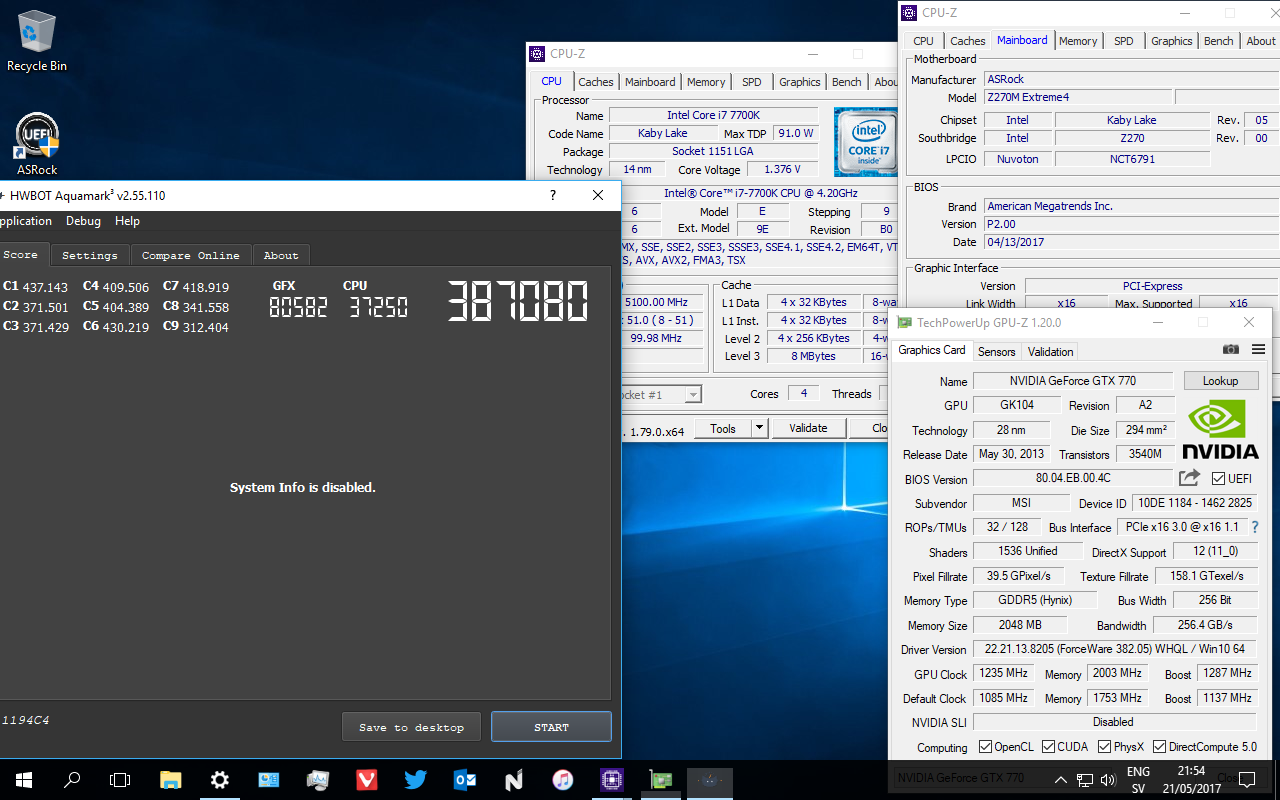
Task: Select Bench tab in the Mainboard CPU-Z window
Action: click(1218, 41)
